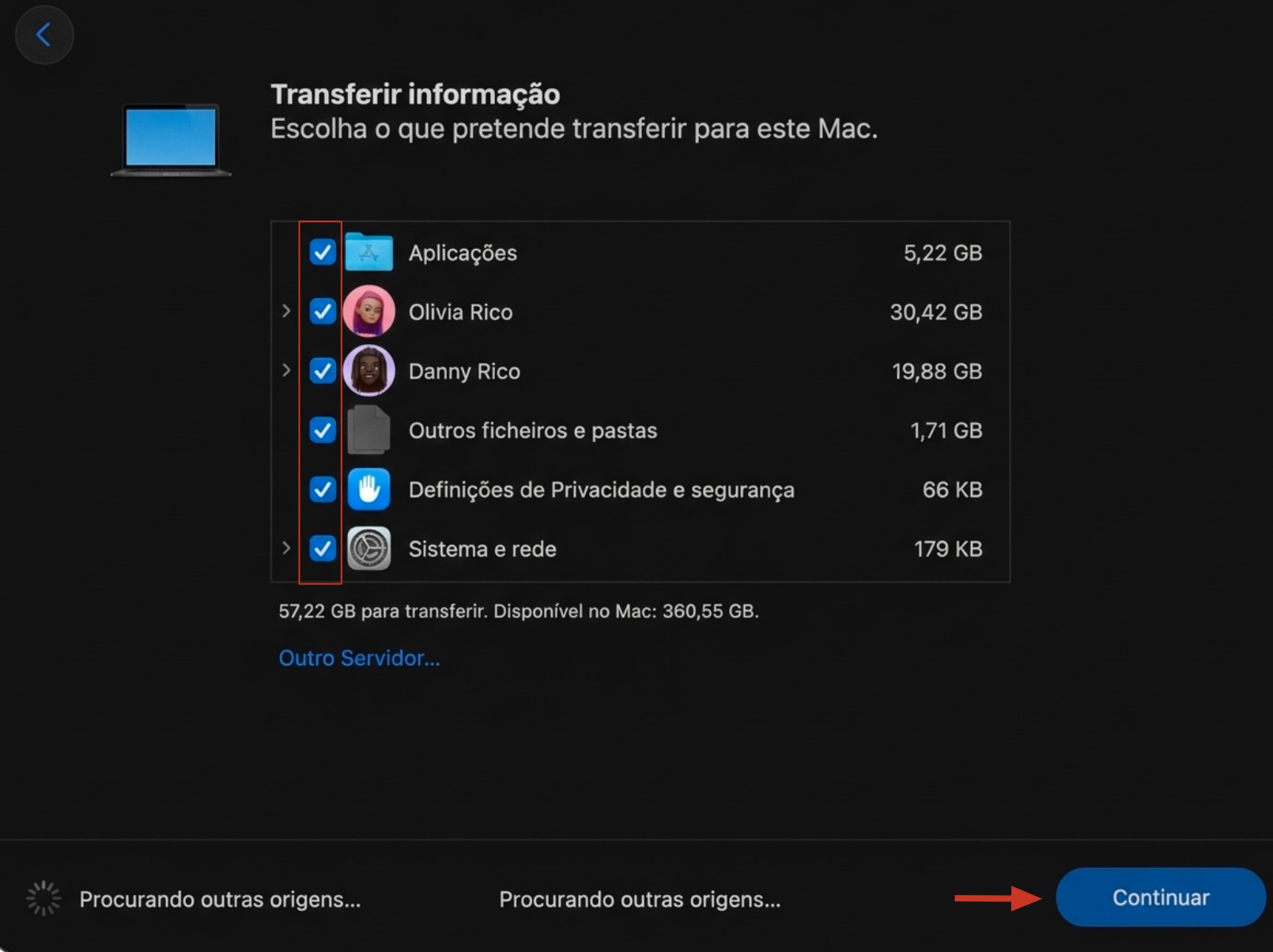
Task: Click the back arrow at top left
Action: [44, 35]
